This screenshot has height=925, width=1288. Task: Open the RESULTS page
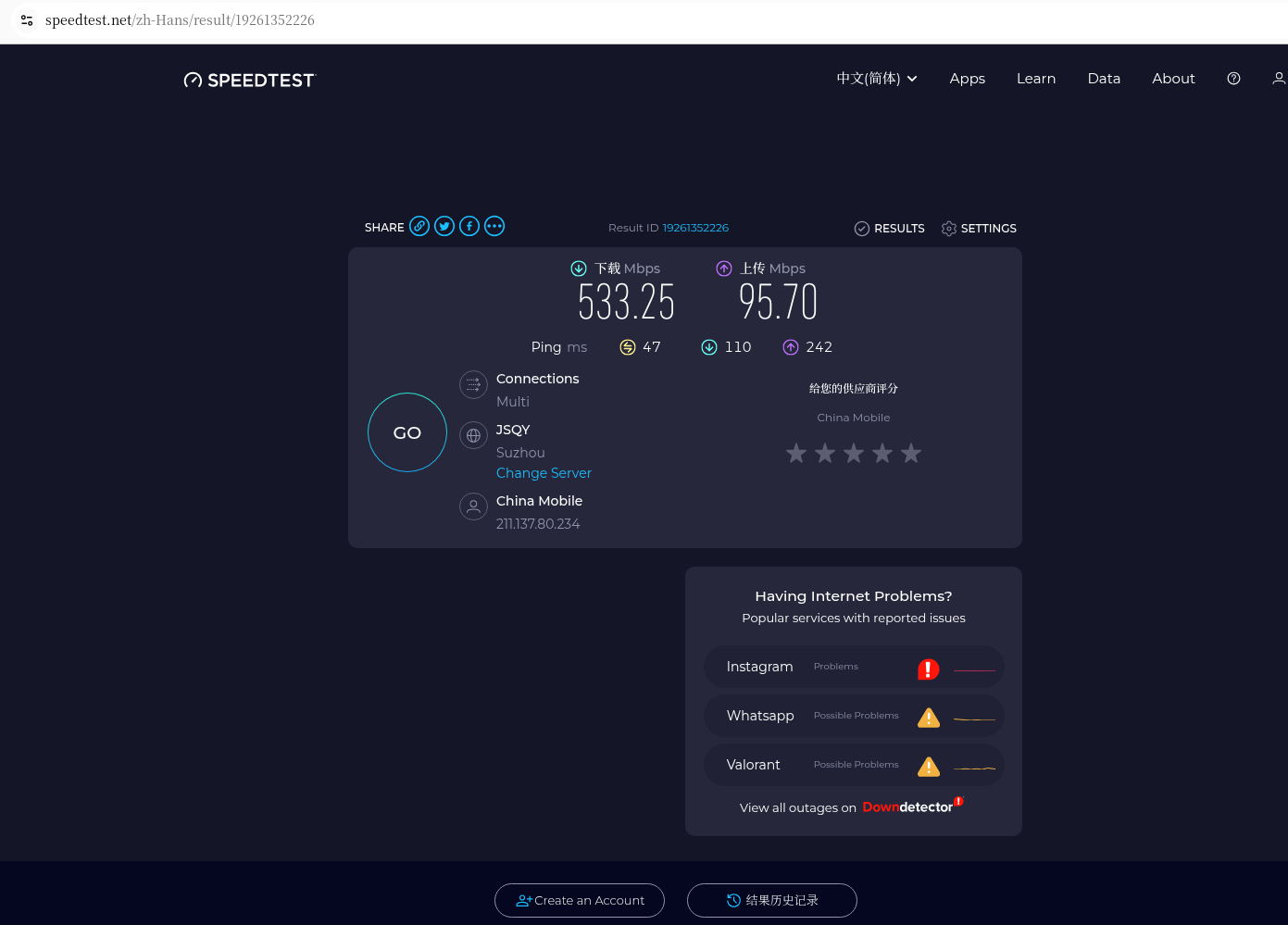[x=889, y=229]
